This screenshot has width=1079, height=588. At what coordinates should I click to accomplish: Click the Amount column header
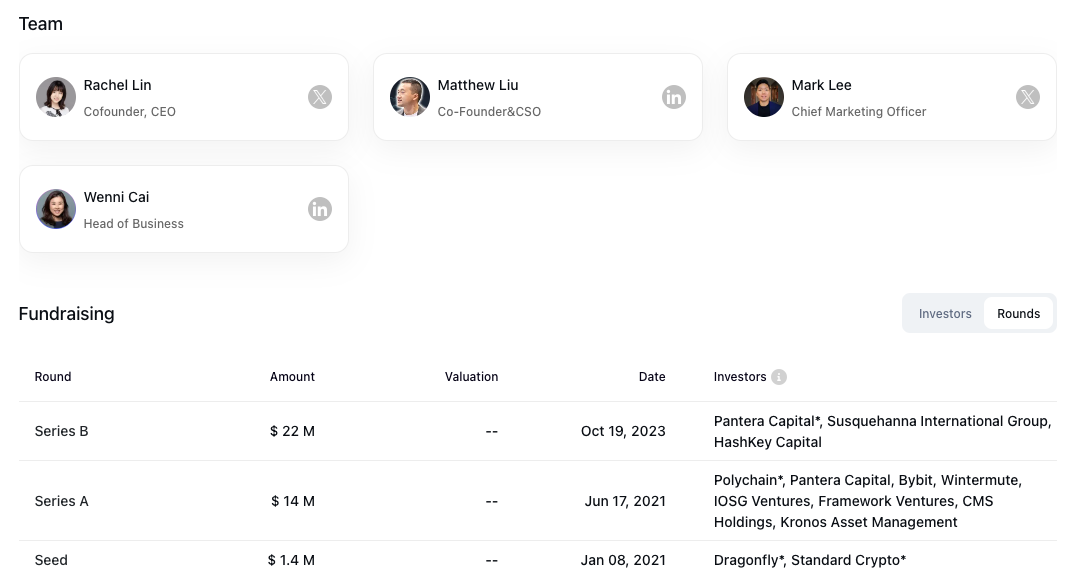292,377
